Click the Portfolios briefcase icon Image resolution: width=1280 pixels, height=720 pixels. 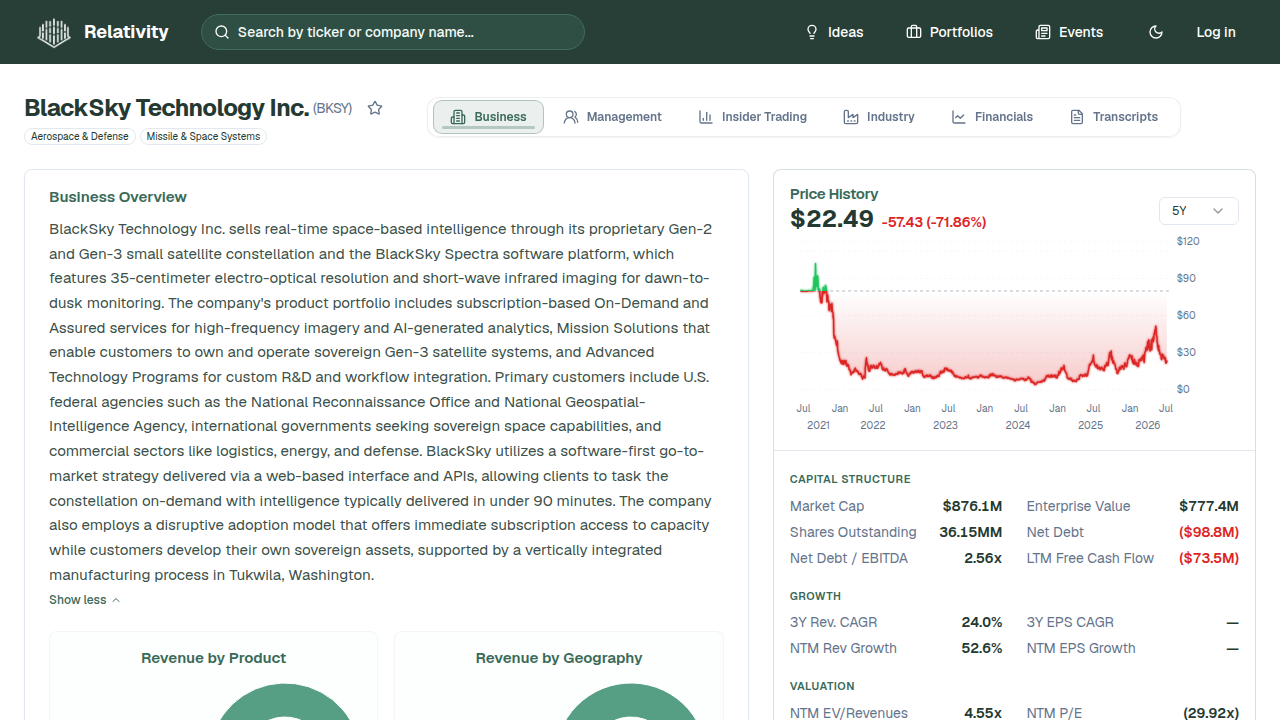pyautogui.click(x=914, y=32)
